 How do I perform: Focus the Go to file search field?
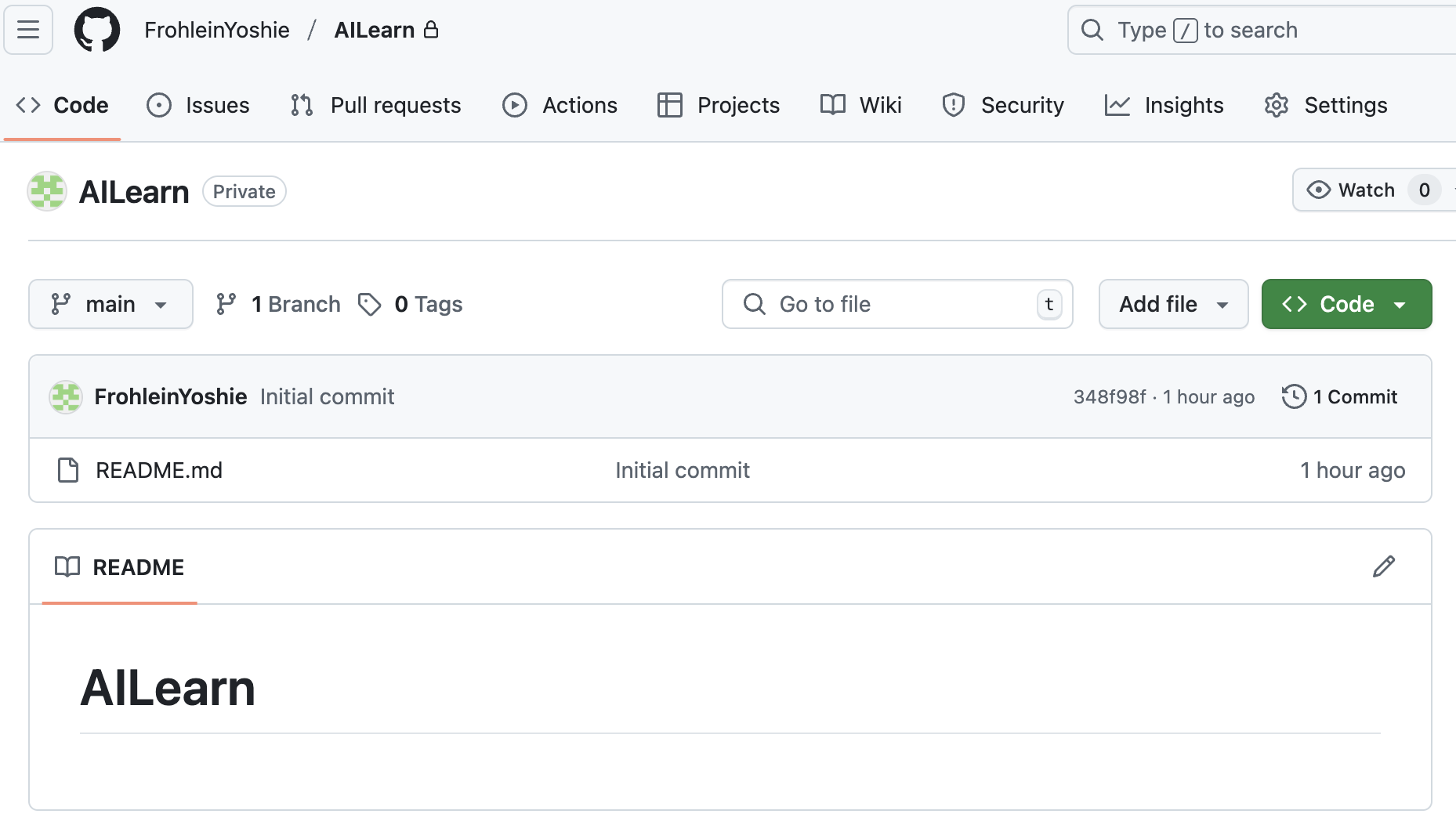(x=897, y=304)
